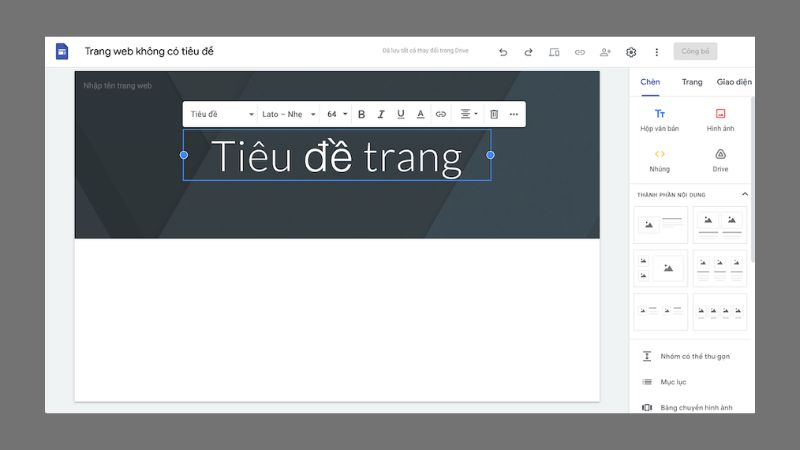The height and width of the screenshot is (450, 800).
Task: Switch to the Giao diện tab
Action: click(x=734, y=82)
